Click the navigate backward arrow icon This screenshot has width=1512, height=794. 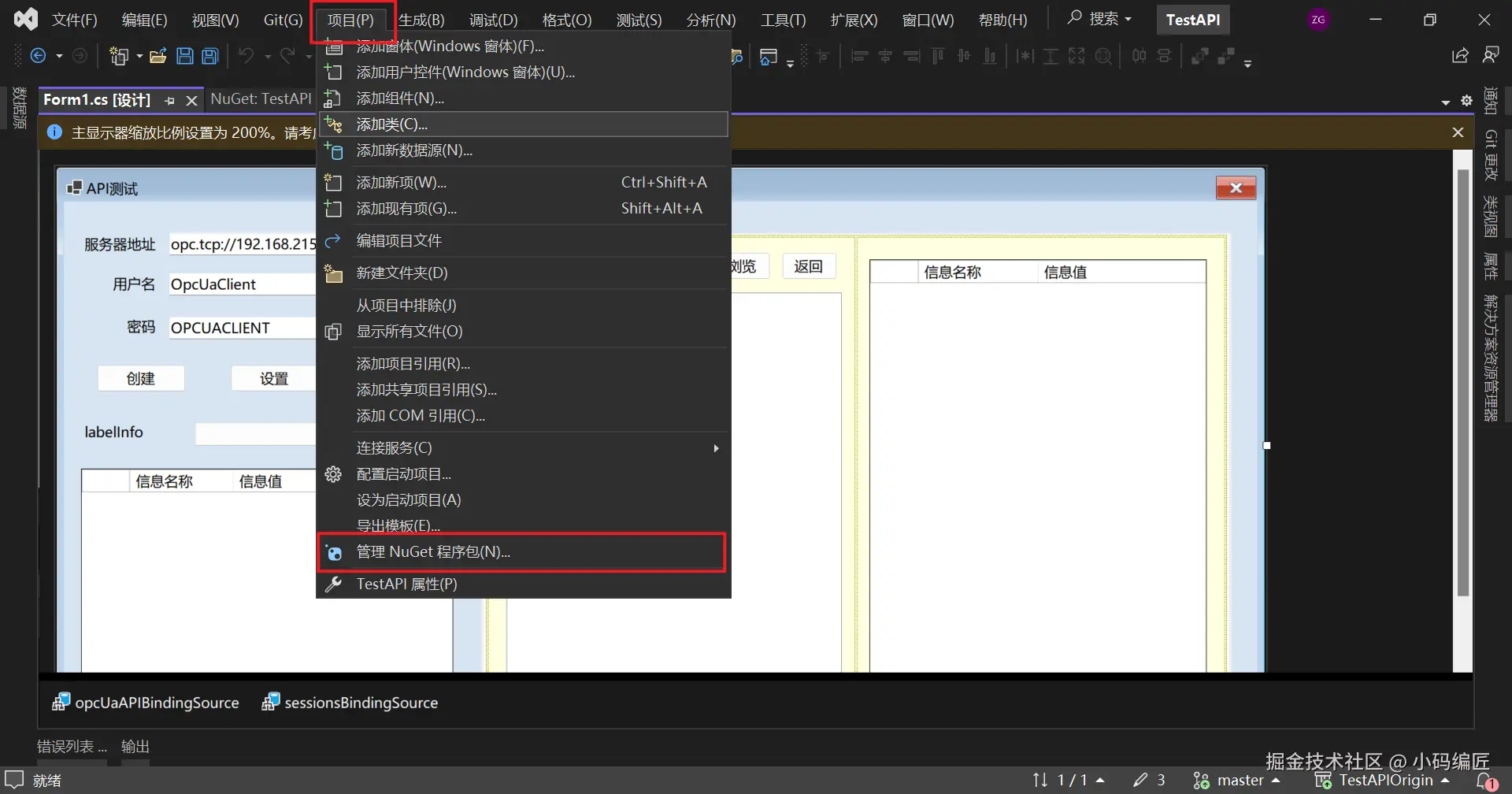click(38, 56)
